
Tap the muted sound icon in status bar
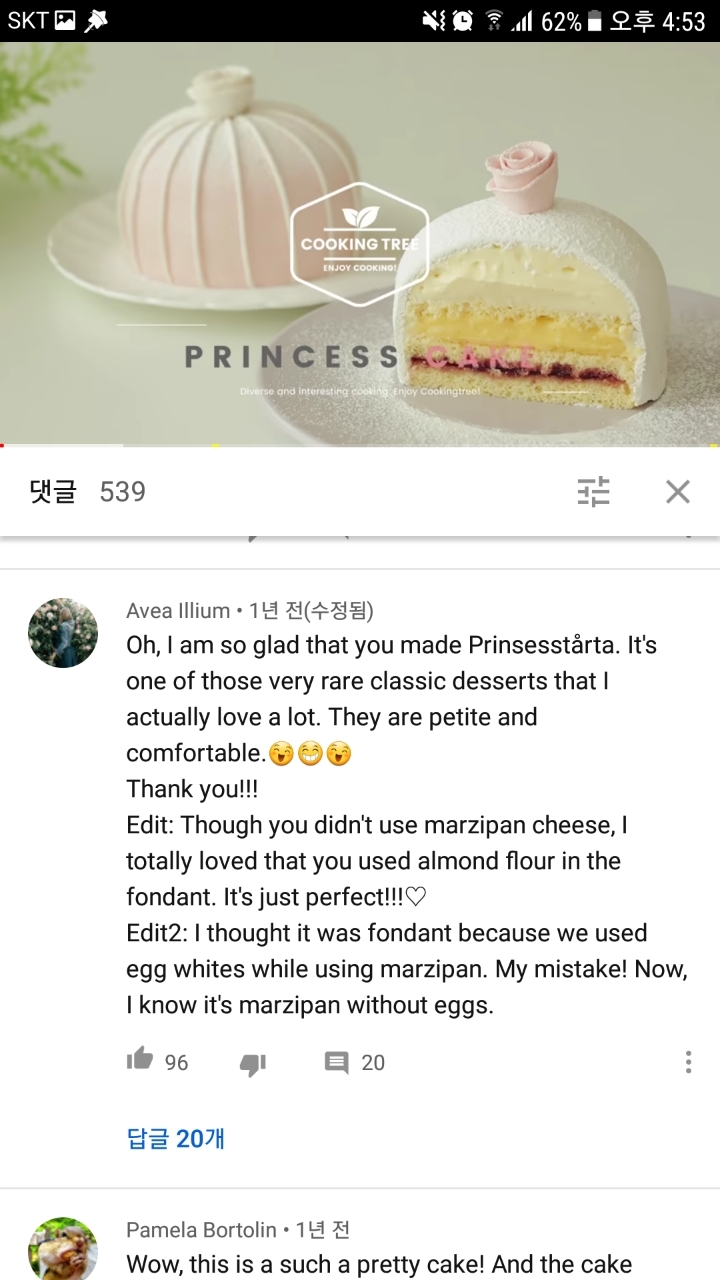coord(434,21)
